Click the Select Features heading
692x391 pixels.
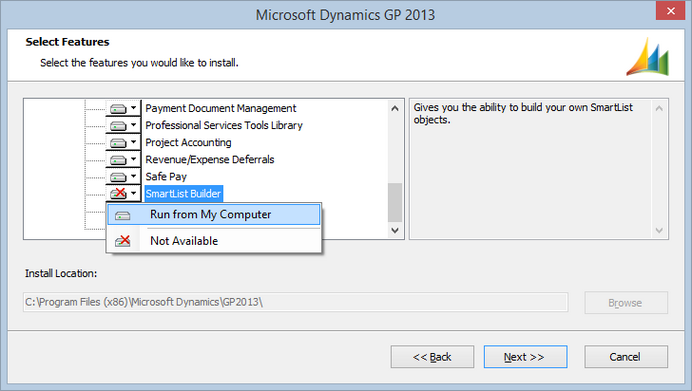pyautogui.click(x=67, y=42)
